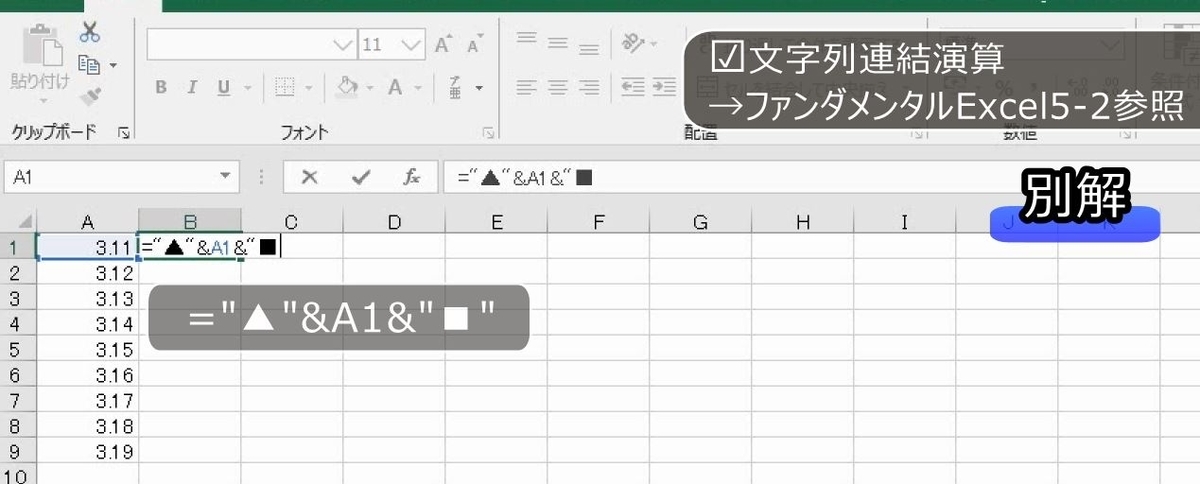The width and height of the screenshot is (1200, 484).
Task: Click cell containing 3.19
Action: (87, 452)
